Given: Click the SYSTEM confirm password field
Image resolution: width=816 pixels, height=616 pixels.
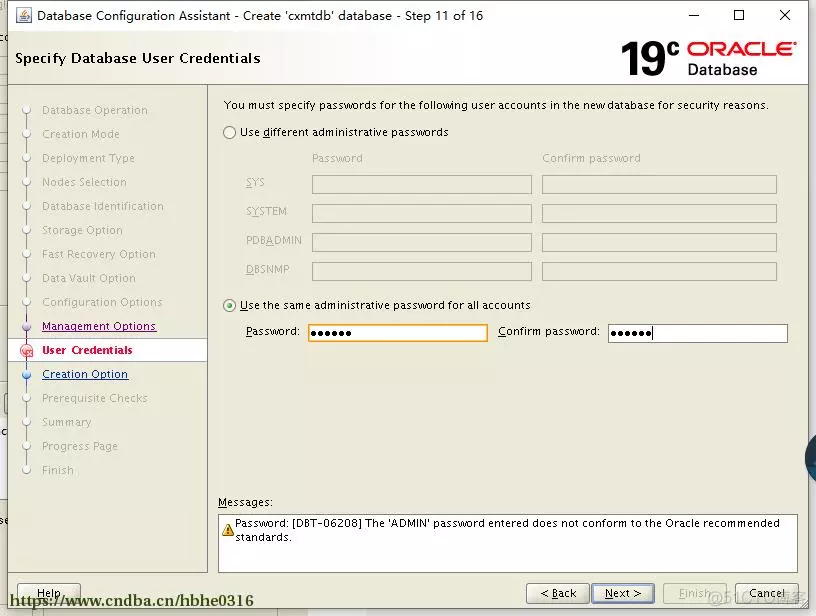Looking at the screenshot, I should pyautogui.click(x=659, y=213).
